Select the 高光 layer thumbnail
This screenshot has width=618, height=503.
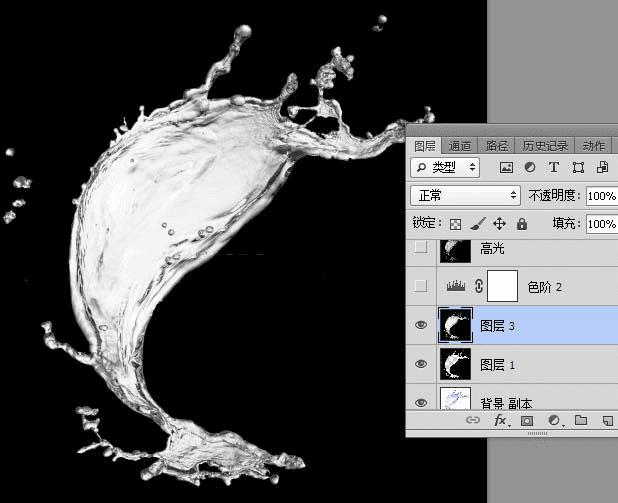pyautogui.click(x=455, y=250)
